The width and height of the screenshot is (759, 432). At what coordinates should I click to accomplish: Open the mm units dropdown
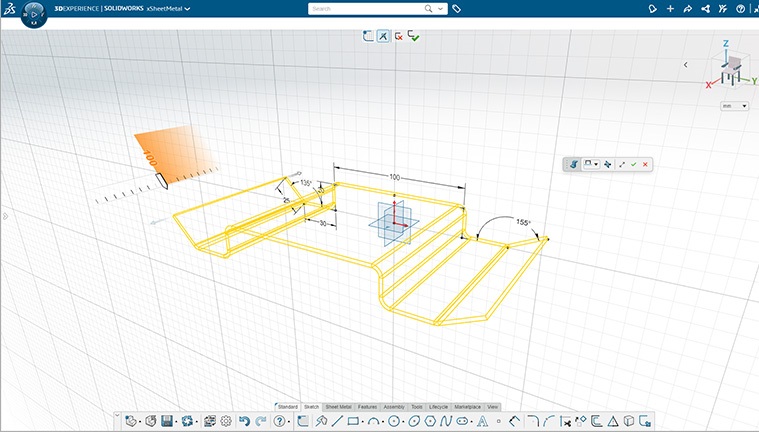pos(735,106)
